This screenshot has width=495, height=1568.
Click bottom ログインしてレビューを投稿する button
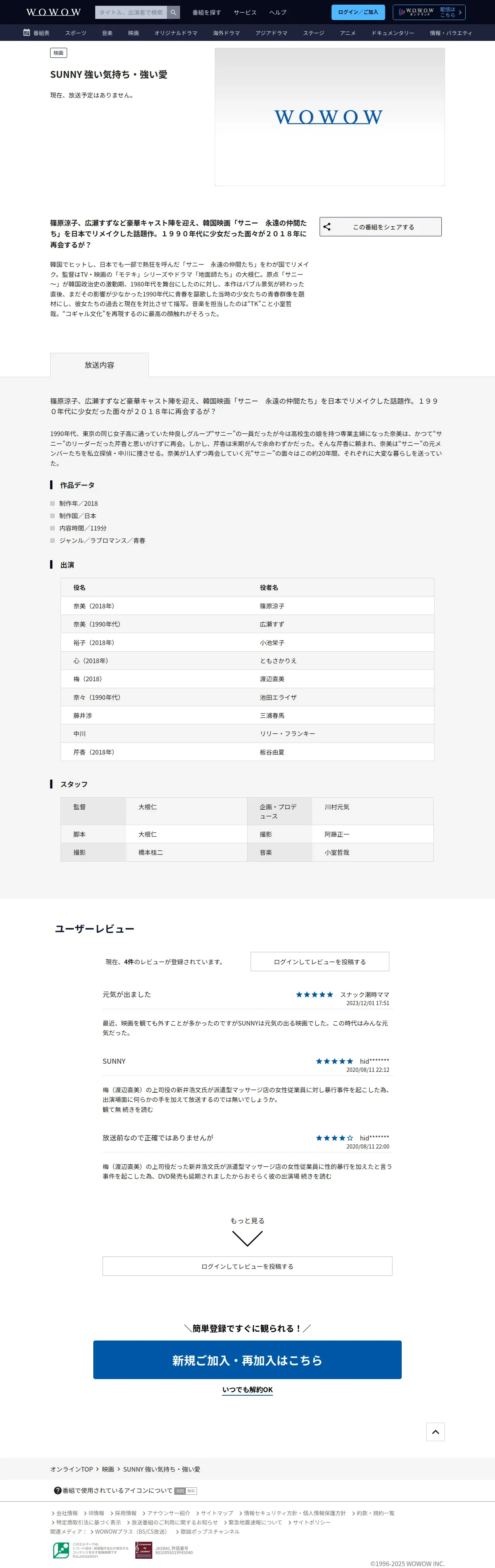click(x=247, y=1266)
